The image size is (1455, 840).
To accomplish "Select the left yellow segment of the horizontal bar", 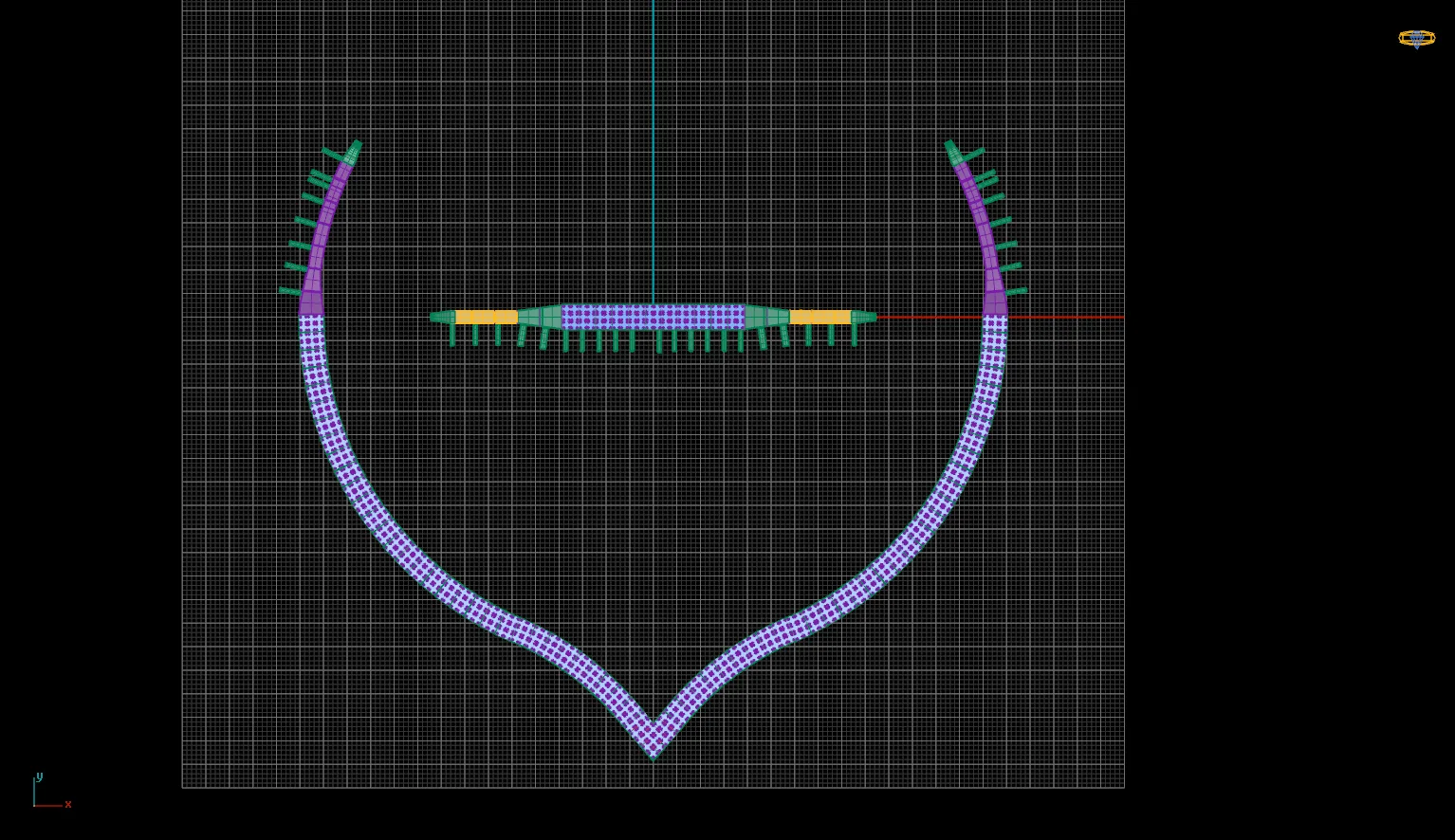I will [487, 317].
